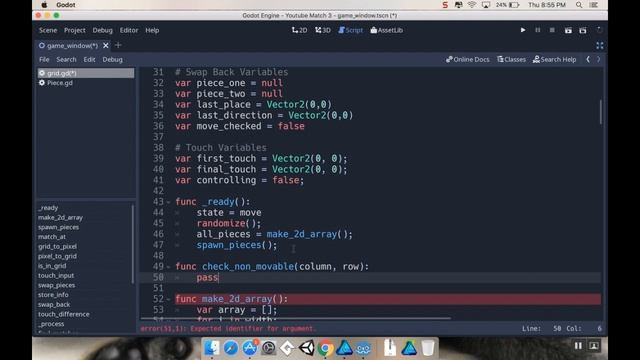The height and width of the screenshot is (360, 640).
Task: Jump to swap_back in the method list
Action: pos(54,304)
